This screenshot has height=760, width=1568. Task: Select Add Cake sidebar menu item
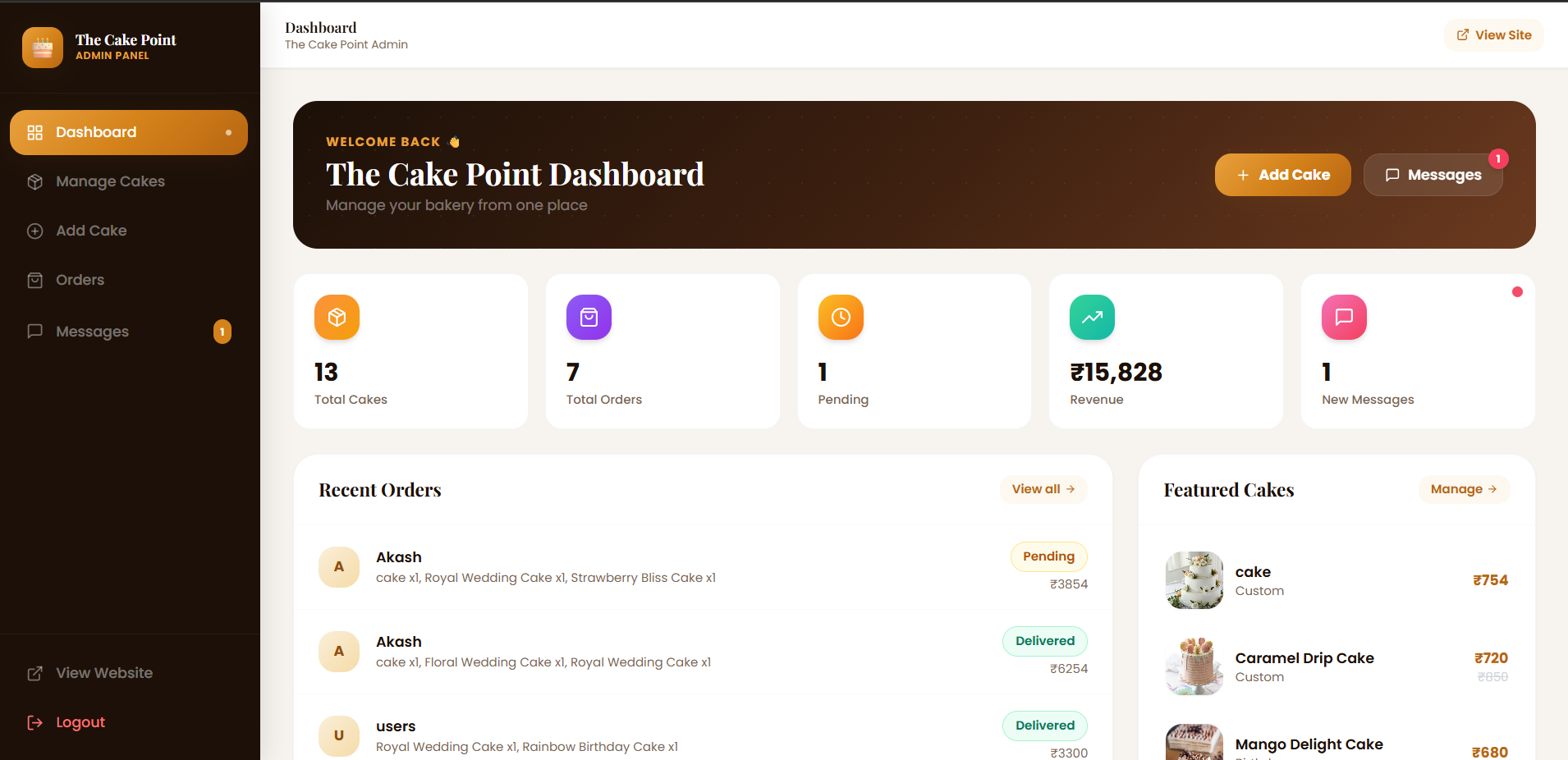[x=91, y=231]
